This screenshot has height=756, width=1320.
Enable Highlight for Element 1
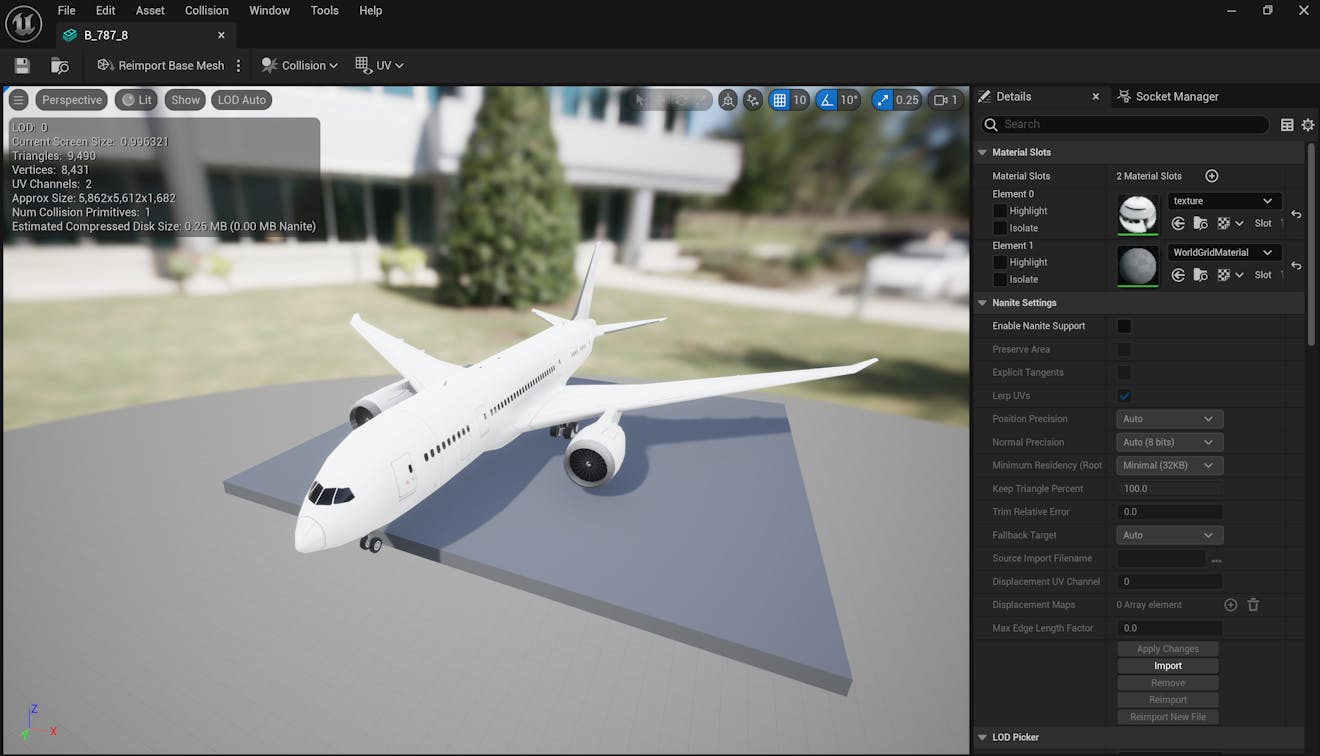pyautogui.click(x=1000, y=262)
